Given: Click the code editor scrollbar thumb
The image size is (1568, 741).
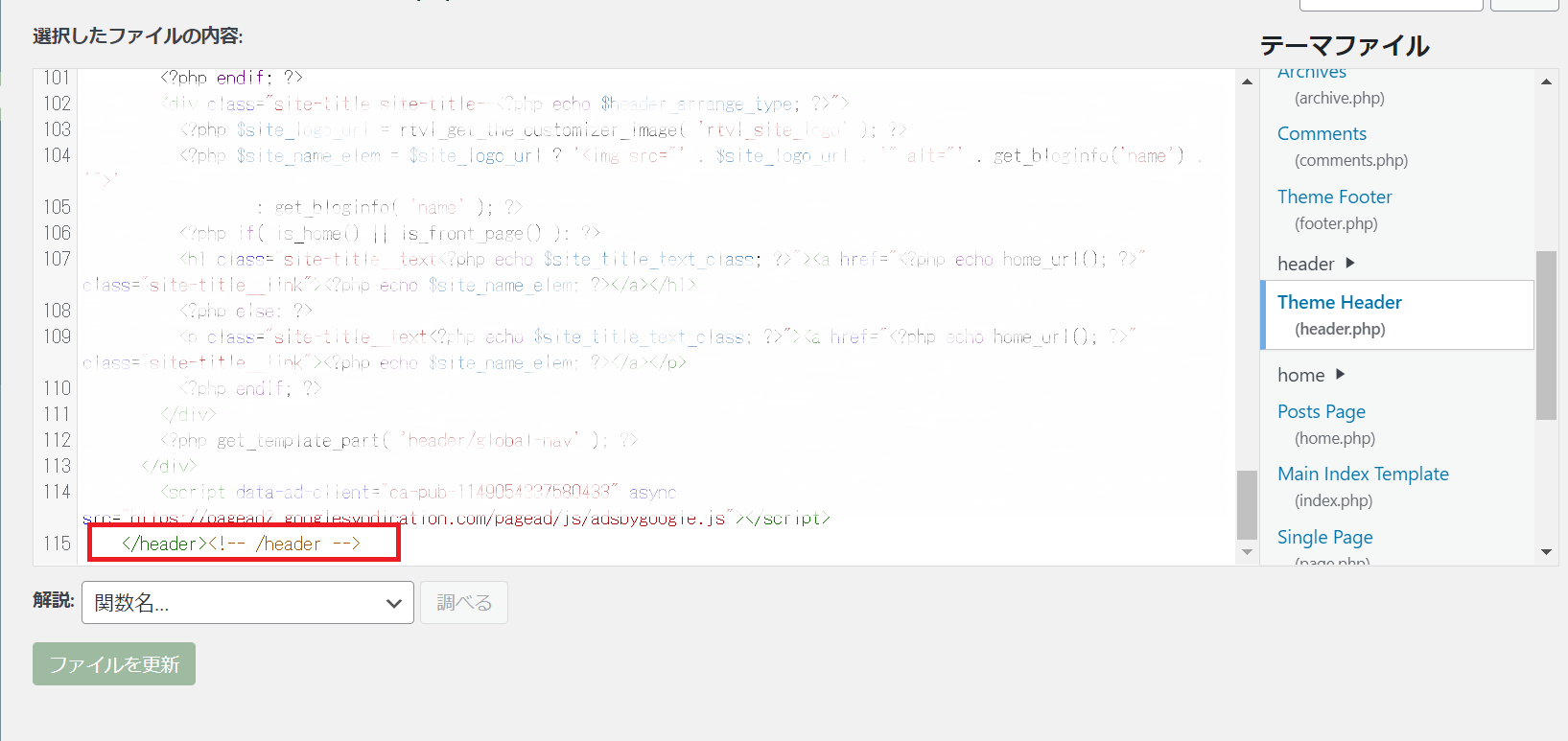Looking at the screenshot, I should click(1247, 504).
